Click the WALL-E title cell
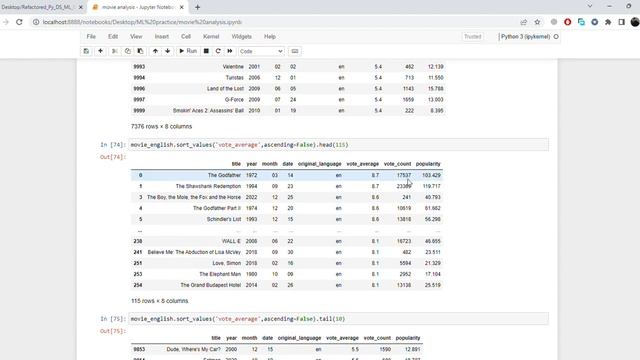Image resolution: width=640 pixels, height=360 pixels. pos(231,241)
